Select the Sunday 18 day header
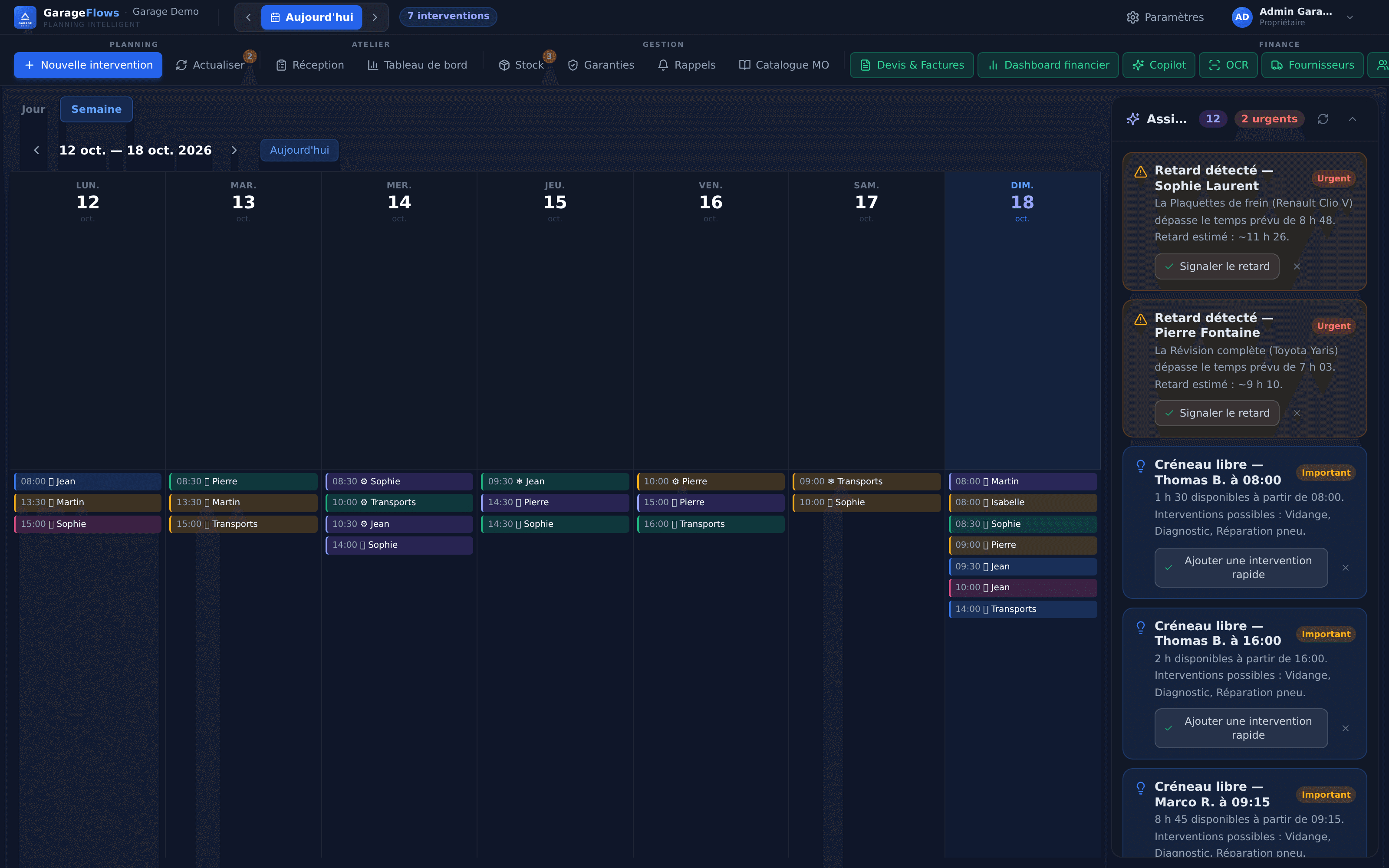 1022,202
